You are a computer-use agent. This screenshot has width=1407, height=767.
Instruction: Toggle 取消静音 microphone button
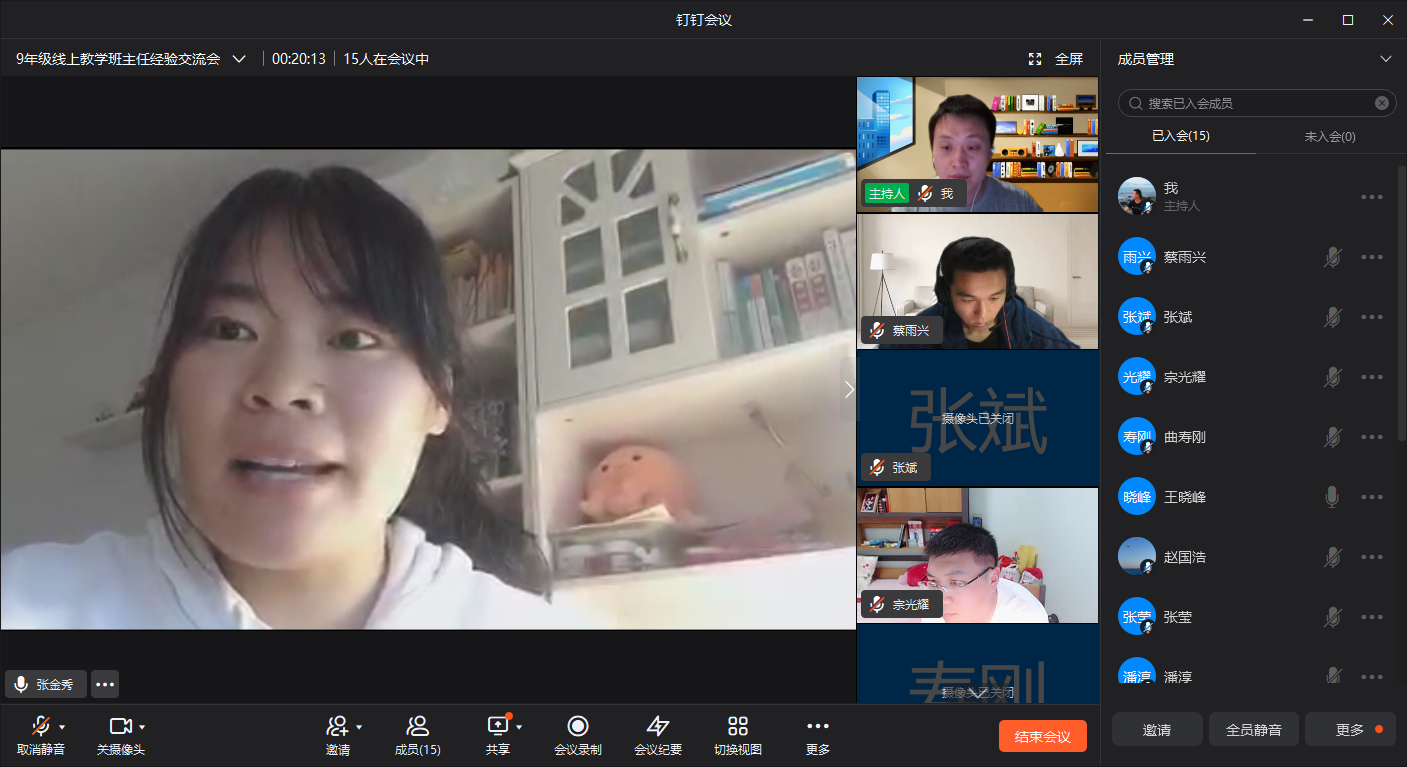click(41, 727)
